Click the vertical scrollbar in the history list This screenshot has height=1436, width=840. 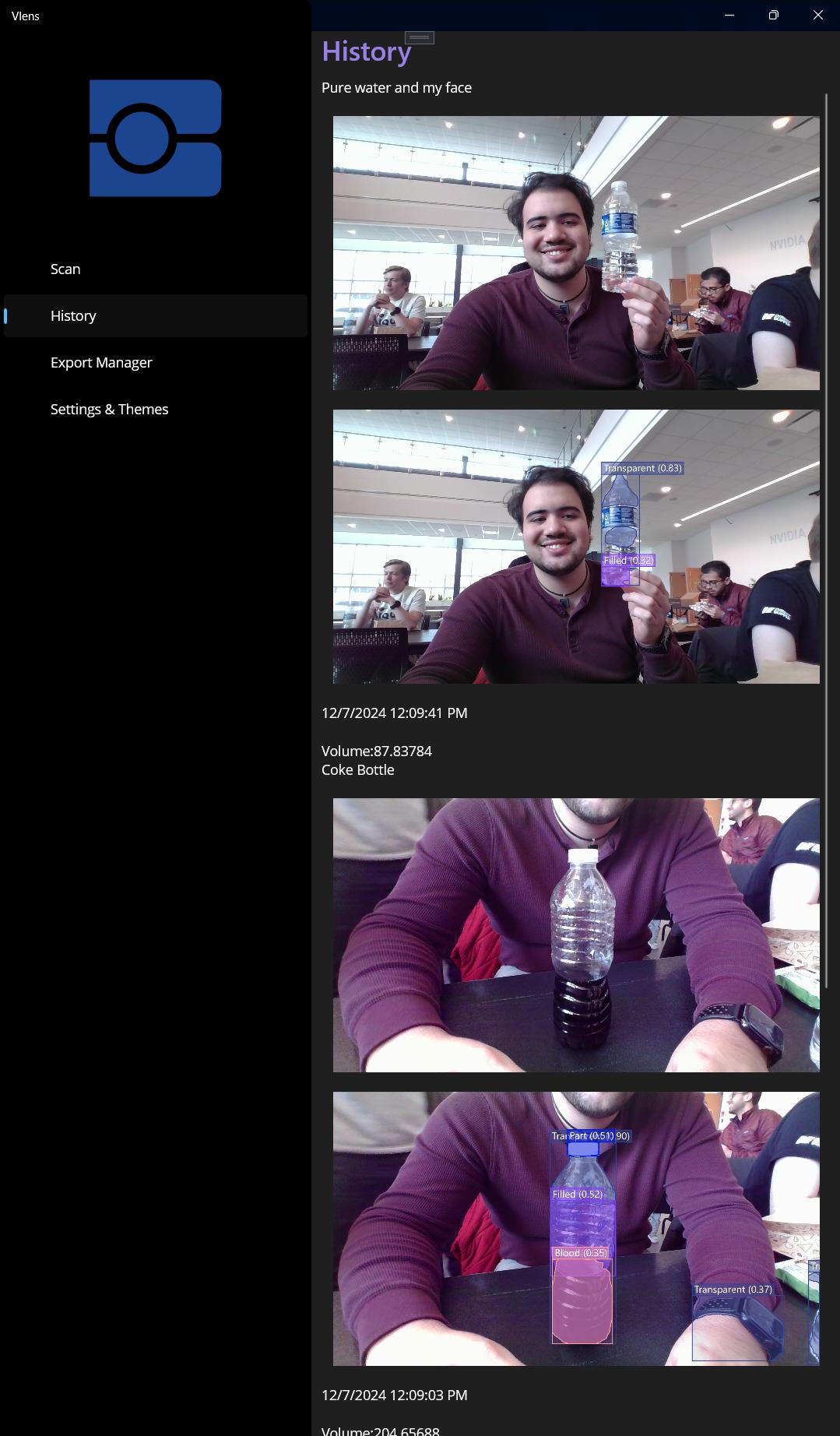[826, 545]
